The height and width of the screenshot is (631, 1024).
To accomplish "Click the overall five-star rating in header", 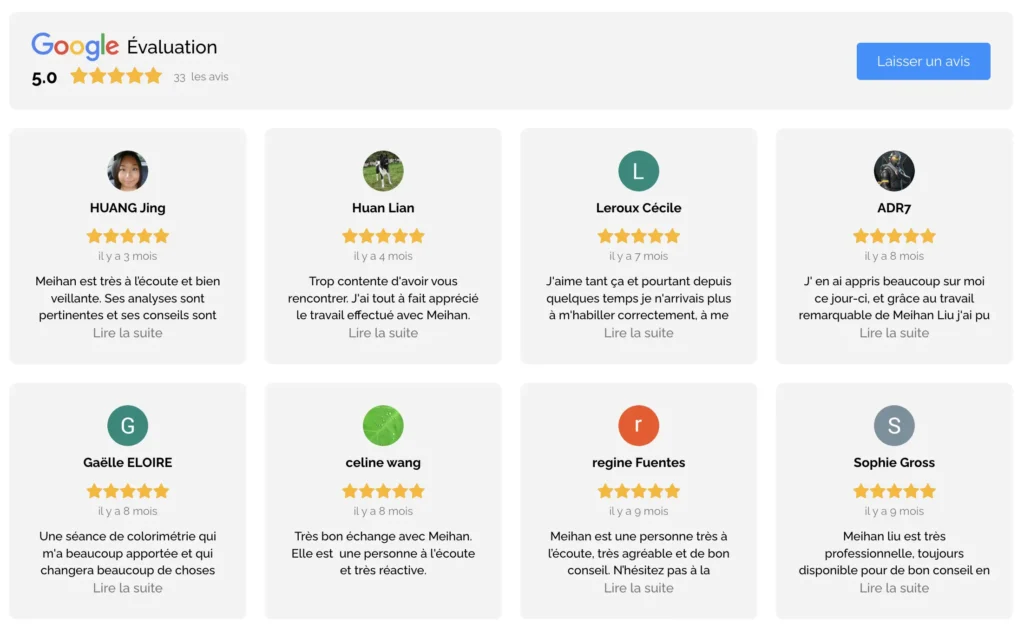I will click(116, 76).
